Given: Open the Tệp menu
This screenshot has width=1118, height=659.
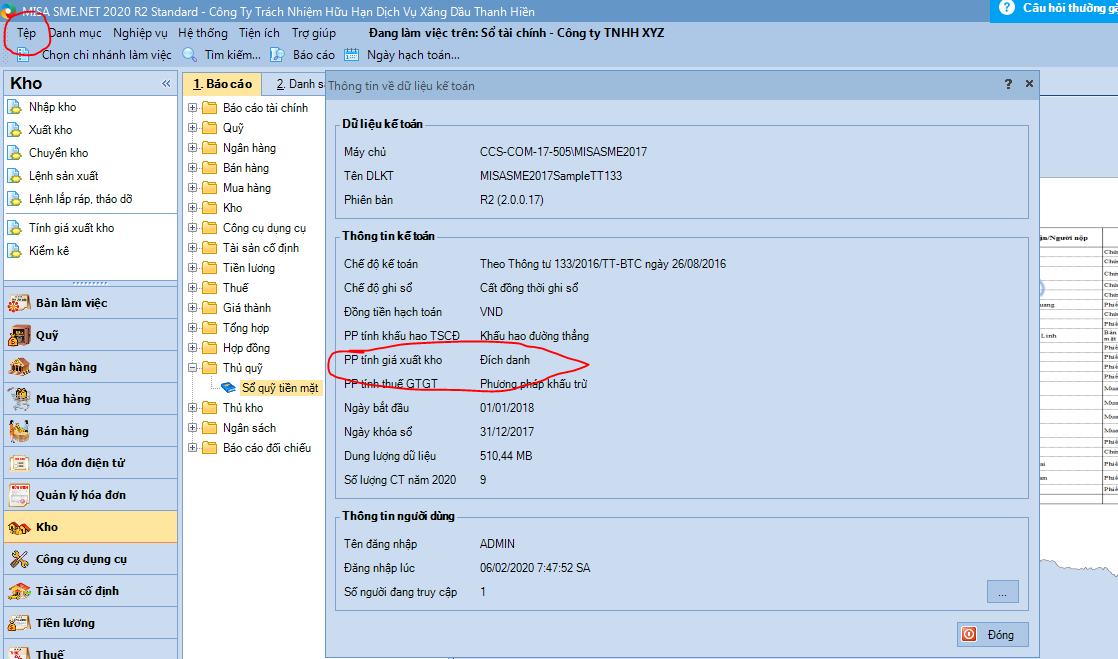Looking at the screenshot, I should 26,33.
